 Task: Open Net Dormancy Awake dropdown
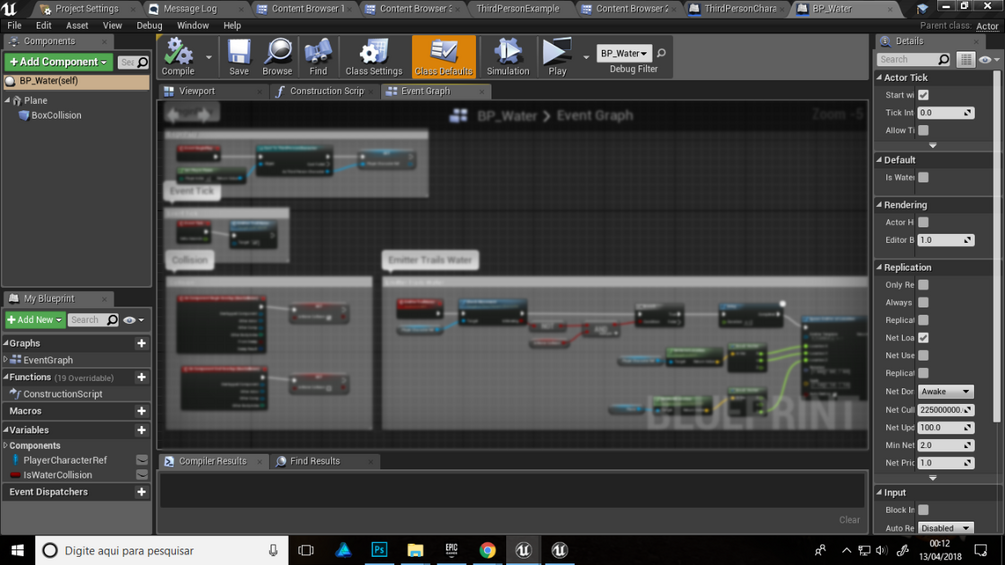point(945,391)
